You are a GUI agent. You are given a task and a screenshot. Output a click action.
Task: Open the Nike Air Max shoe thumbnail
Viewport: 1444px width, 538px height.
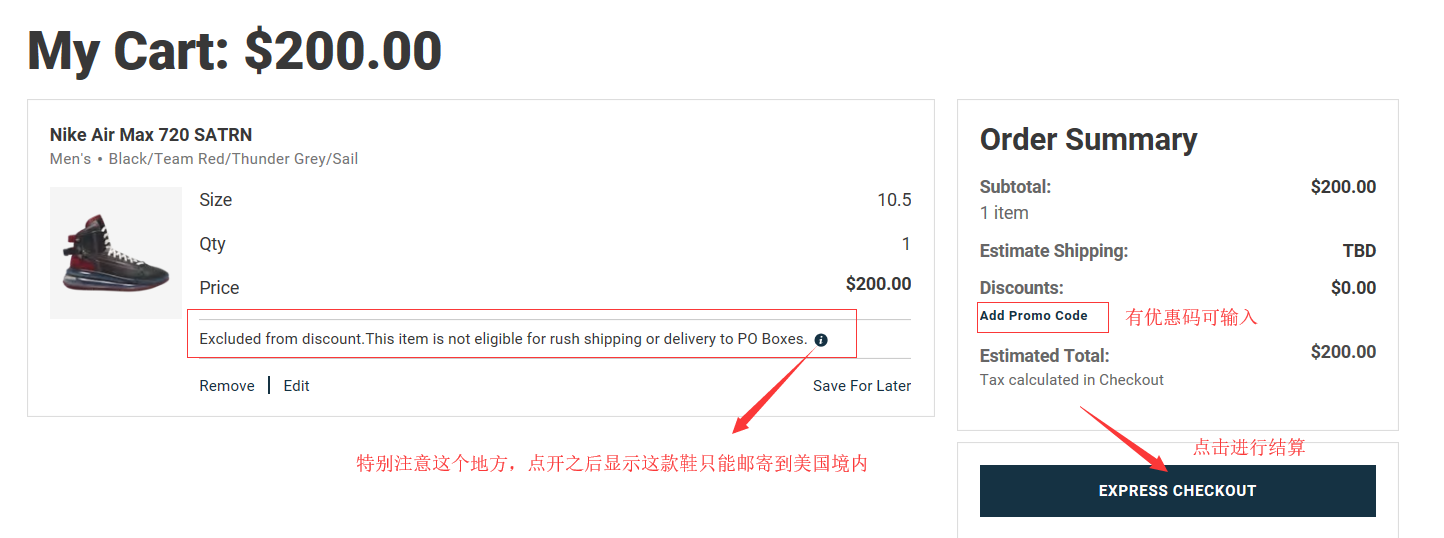coord(116,253)
